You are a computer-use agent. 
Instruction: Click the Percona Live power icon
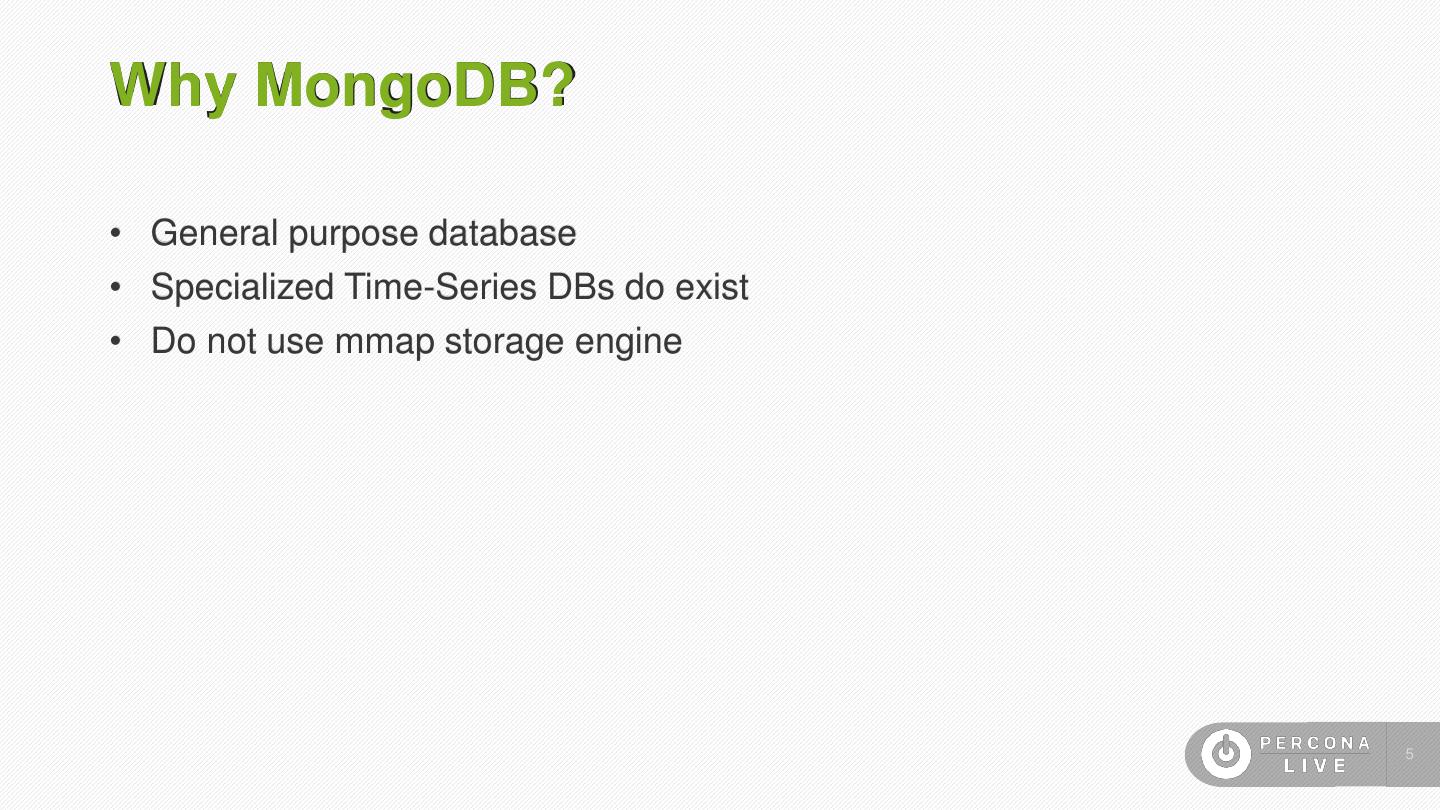1226,754
